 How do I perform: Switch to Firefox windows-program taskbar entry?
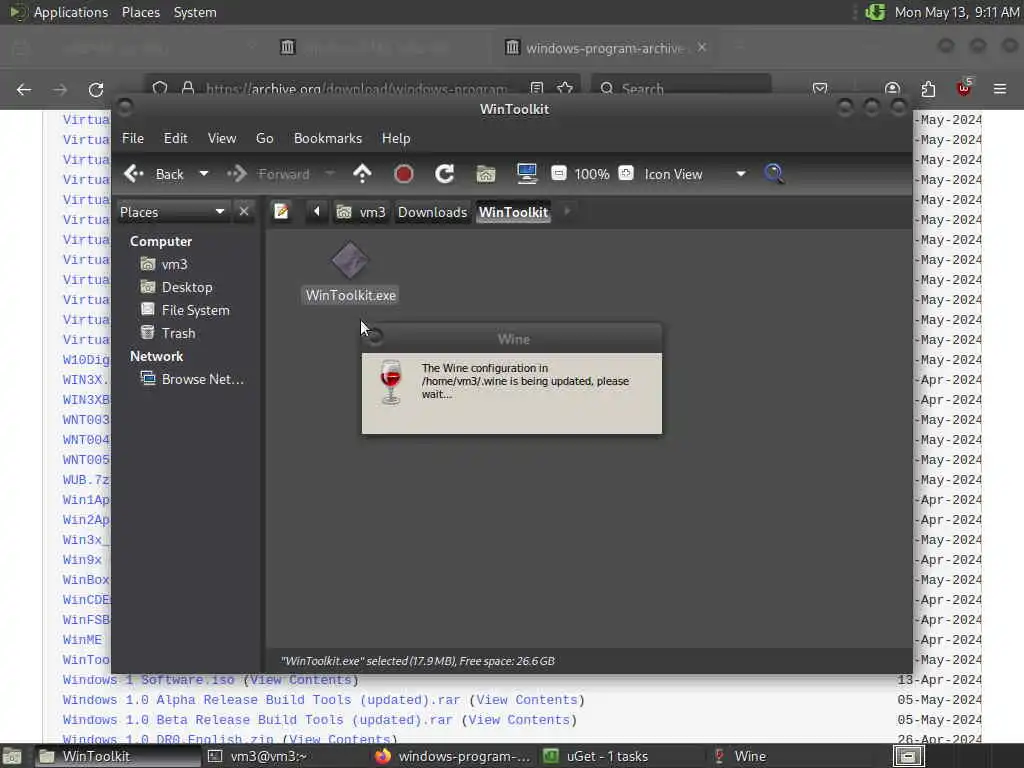point(454,756)
